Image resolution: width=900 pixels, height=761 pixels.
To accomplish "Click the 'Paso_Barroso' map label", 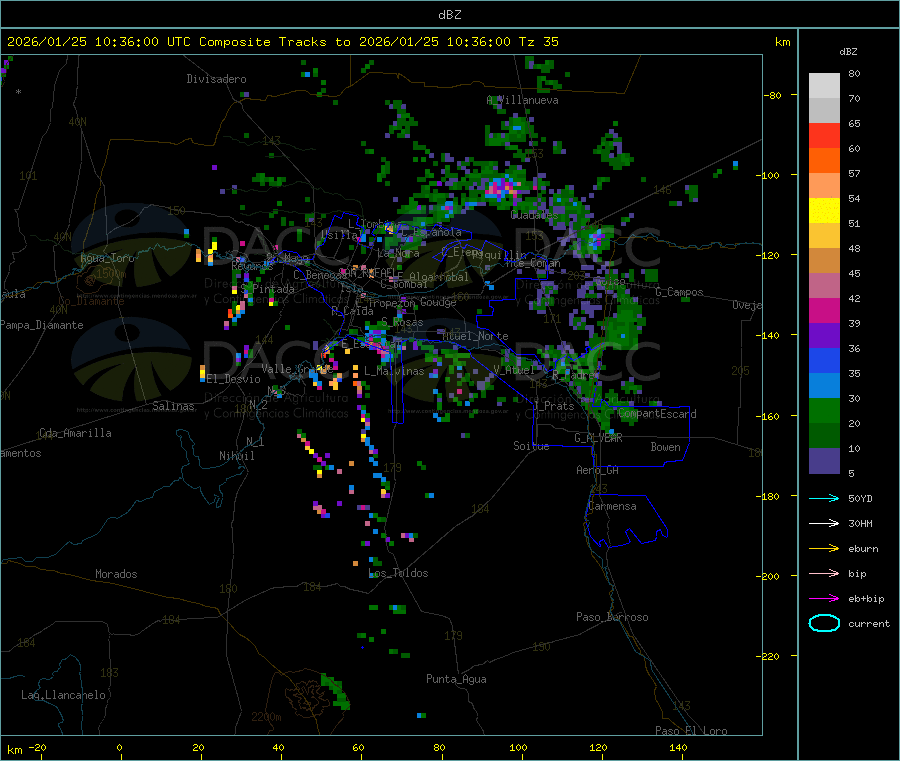I will point(612,617).
